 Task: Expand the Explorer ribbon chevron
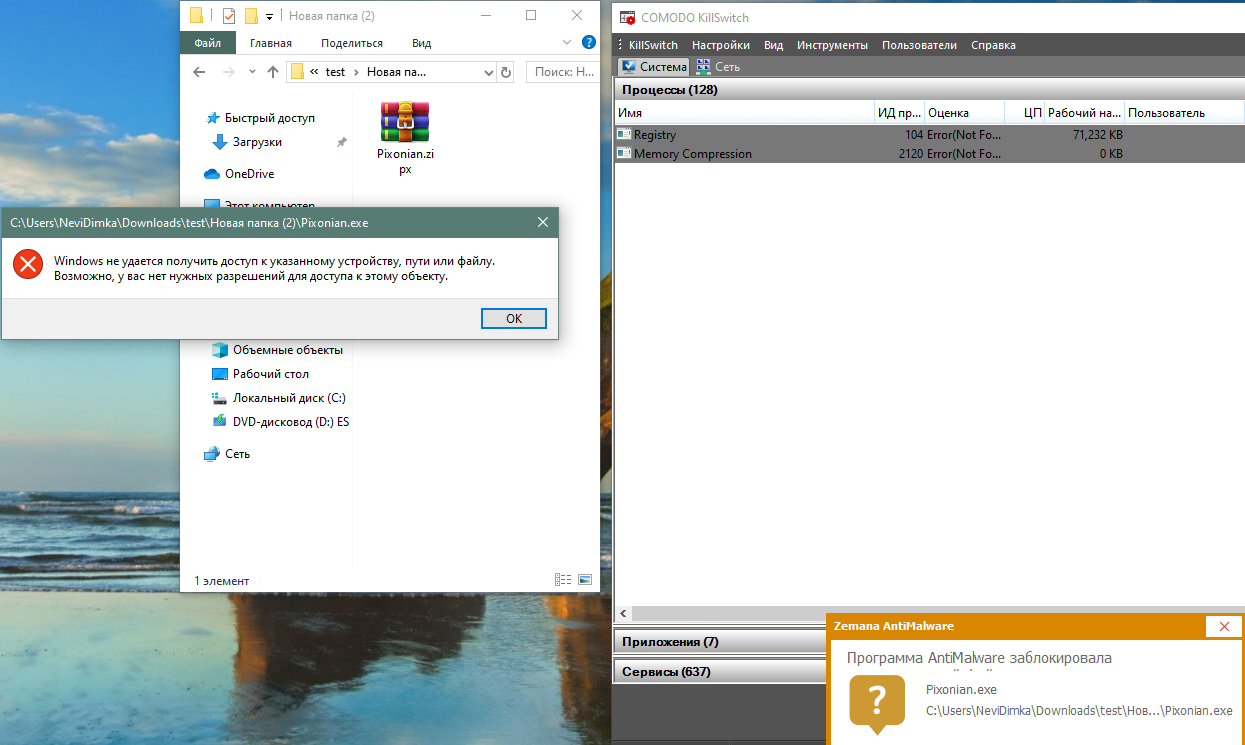coord(567,43)
